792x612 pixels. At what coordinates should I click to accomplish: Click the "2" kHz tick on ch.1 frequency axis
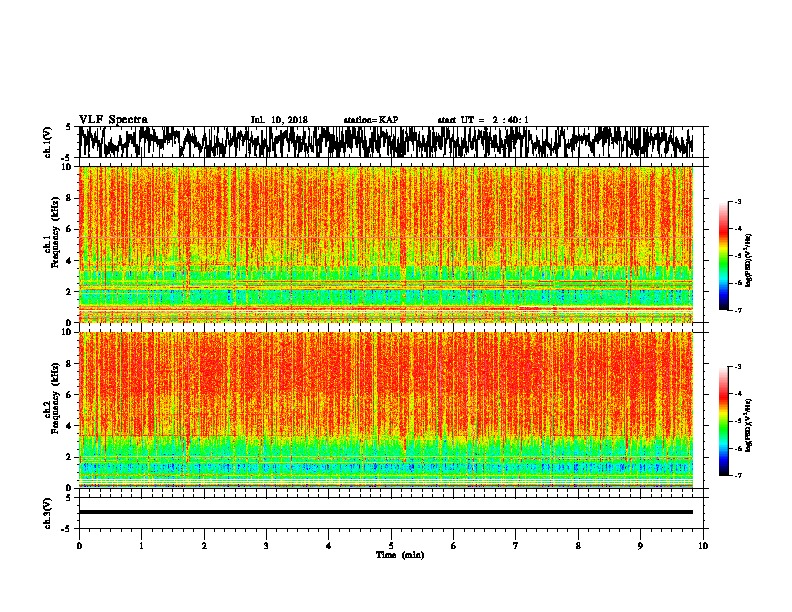tap(70, 291)
